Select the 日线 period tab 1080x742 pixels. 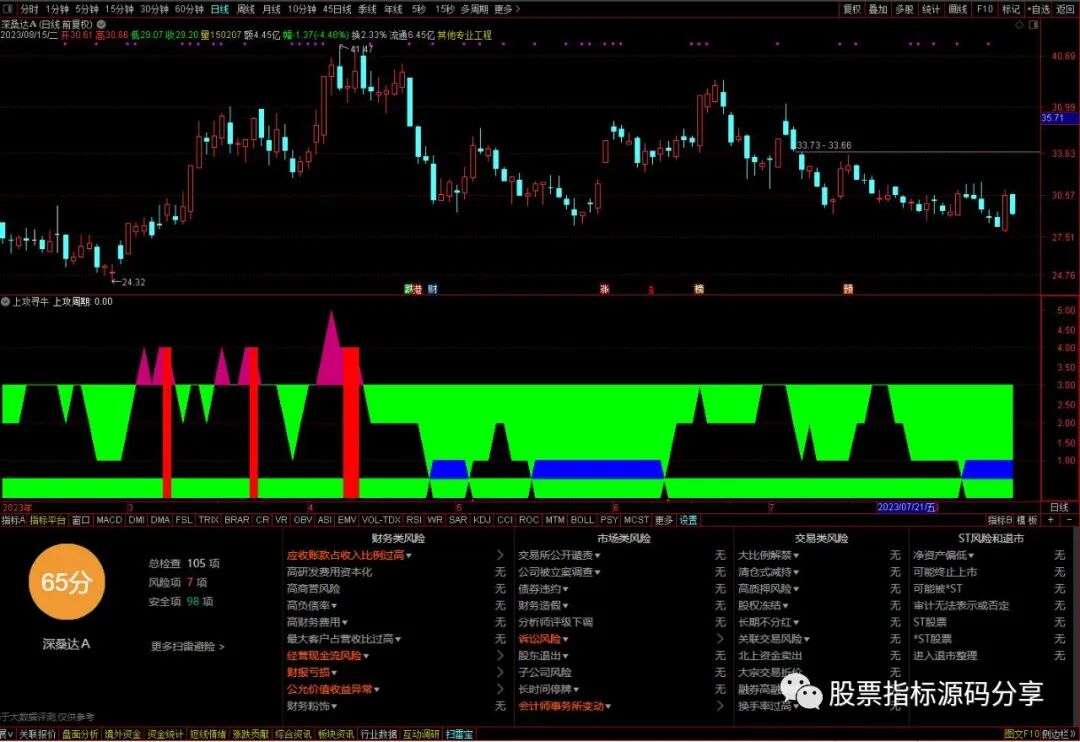click(220, 9)
